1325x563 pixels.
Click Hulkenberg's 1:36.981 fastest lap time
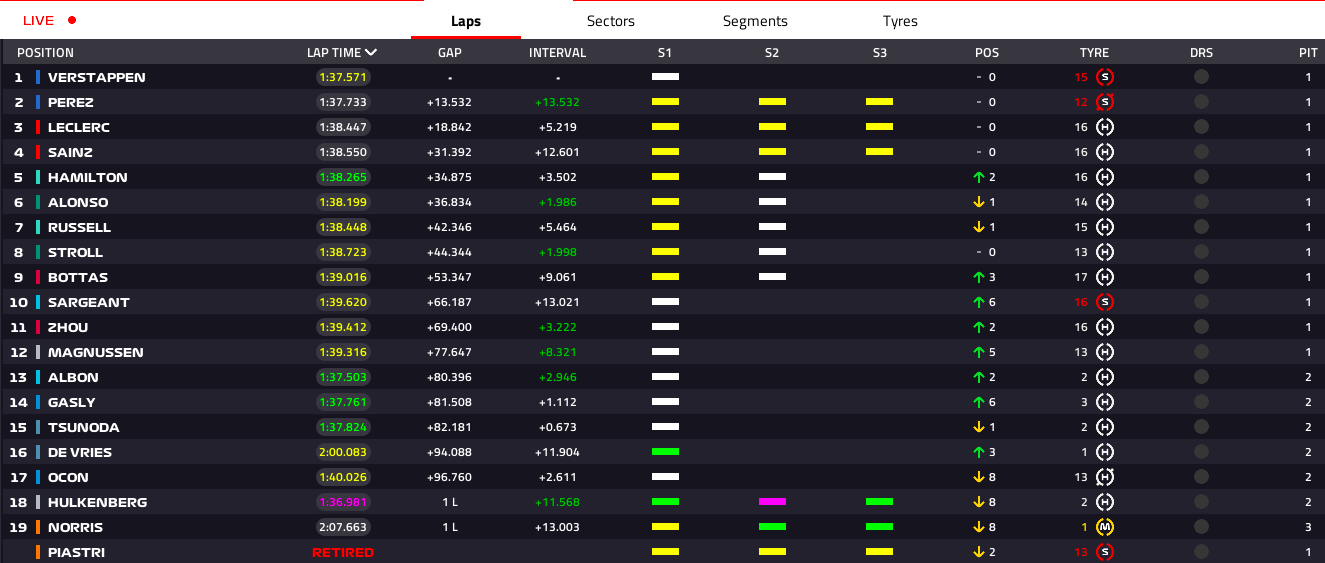(343, 502)
